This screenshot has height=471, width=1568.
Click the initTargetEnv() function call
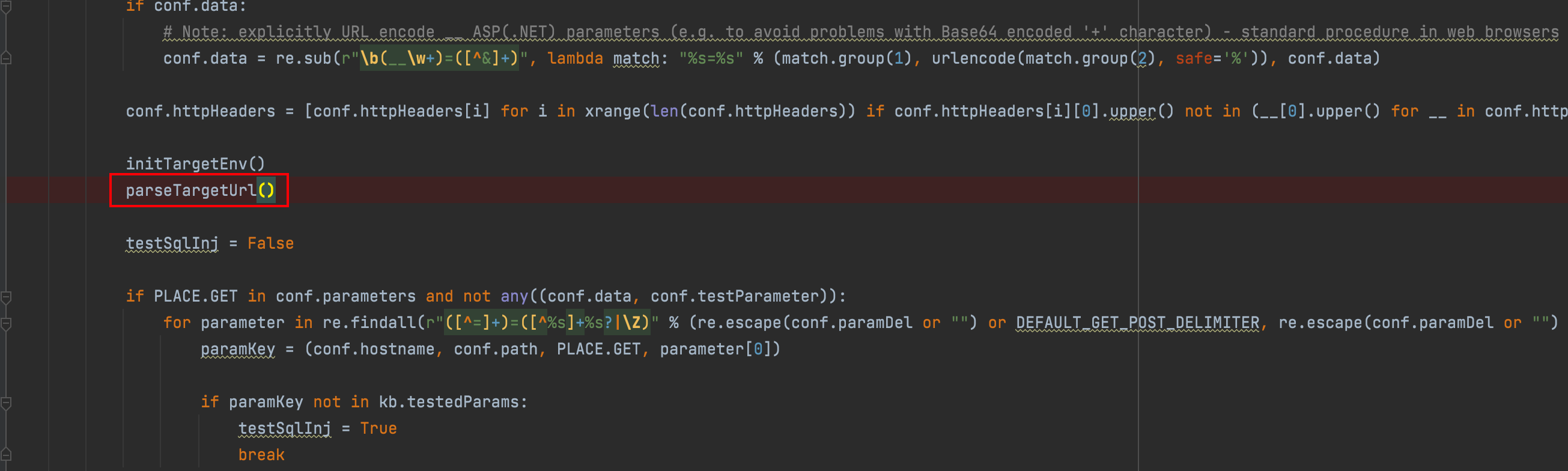tap(195, 163)
